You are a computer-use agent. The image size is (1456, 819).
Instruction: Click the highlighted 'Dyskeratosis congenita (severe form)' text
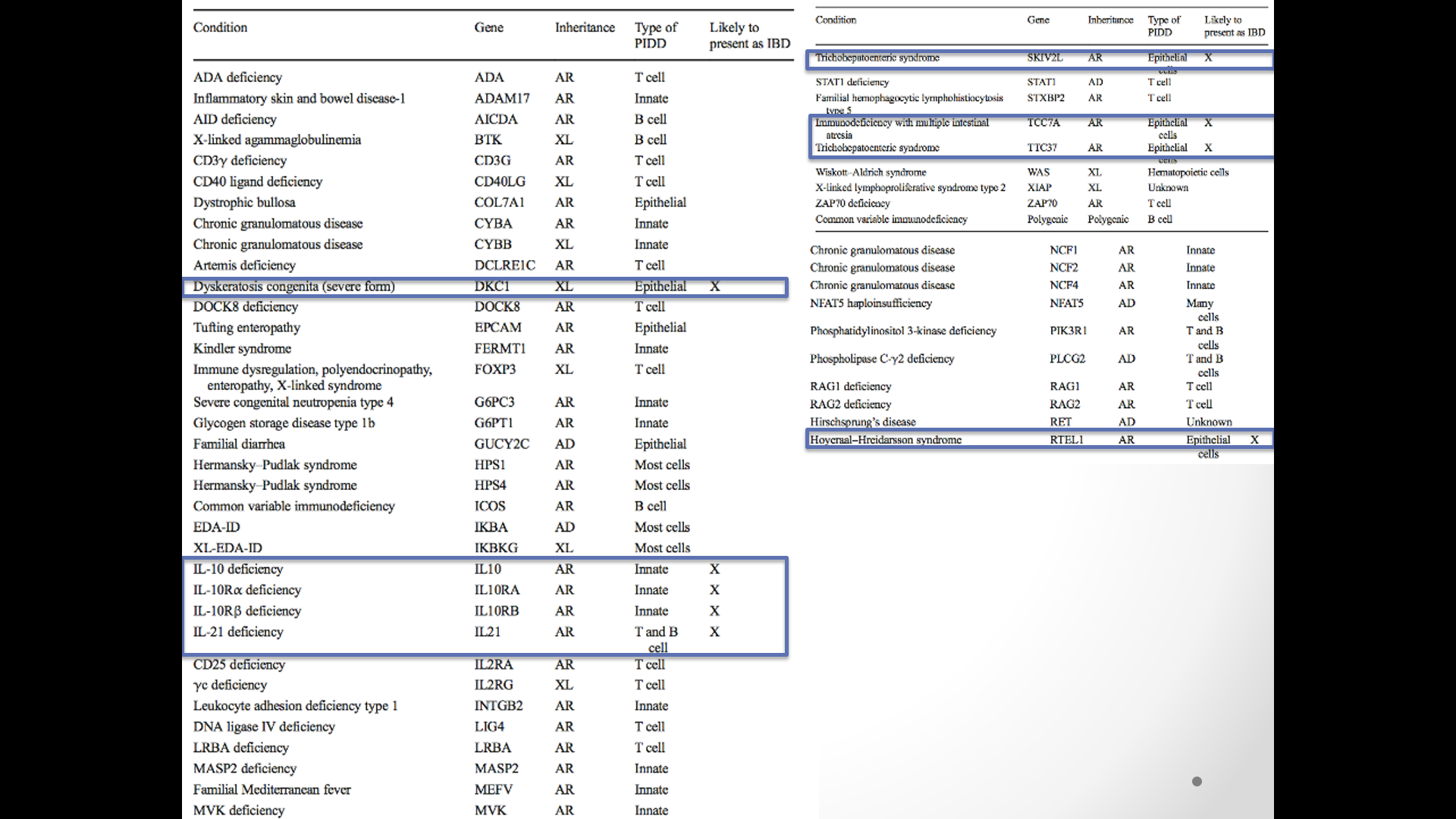(x=293, y=286)
